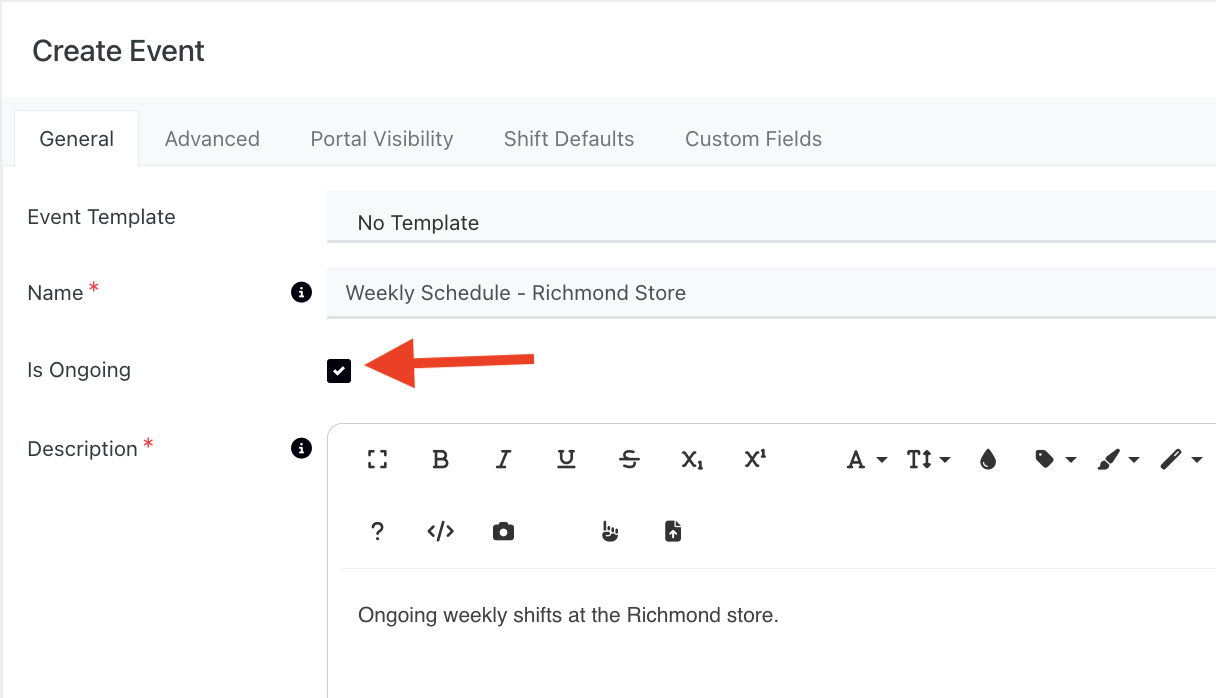
Task: Uncheck the Is Ongoing checkbox
Action: click(339, 371)
